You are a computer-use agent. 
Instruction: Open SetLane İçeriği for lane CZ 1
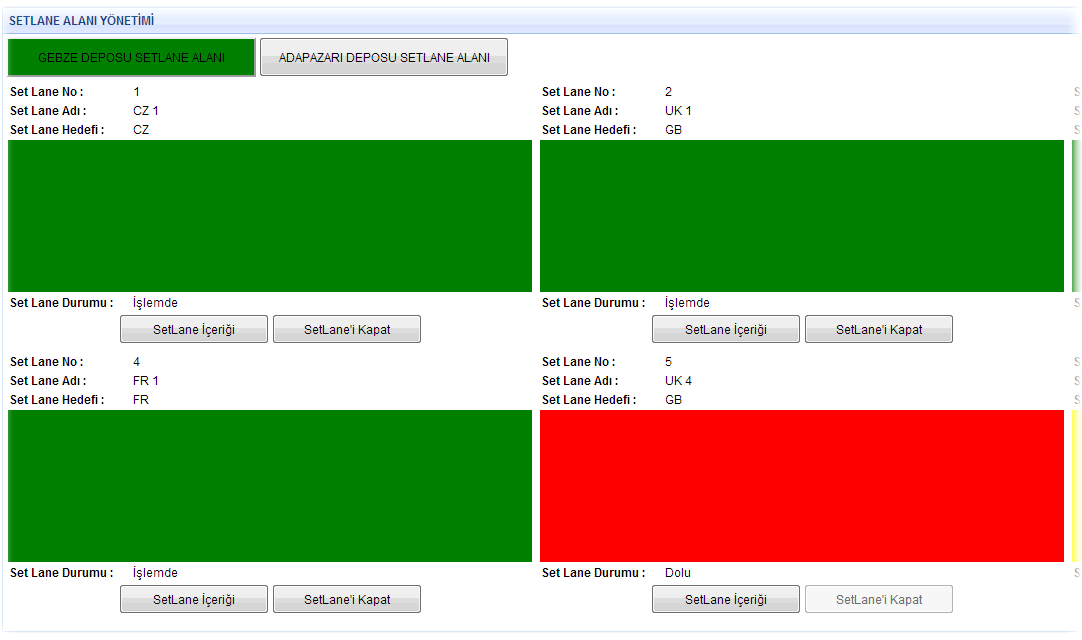pyautogui.click(x=194, y=330)
